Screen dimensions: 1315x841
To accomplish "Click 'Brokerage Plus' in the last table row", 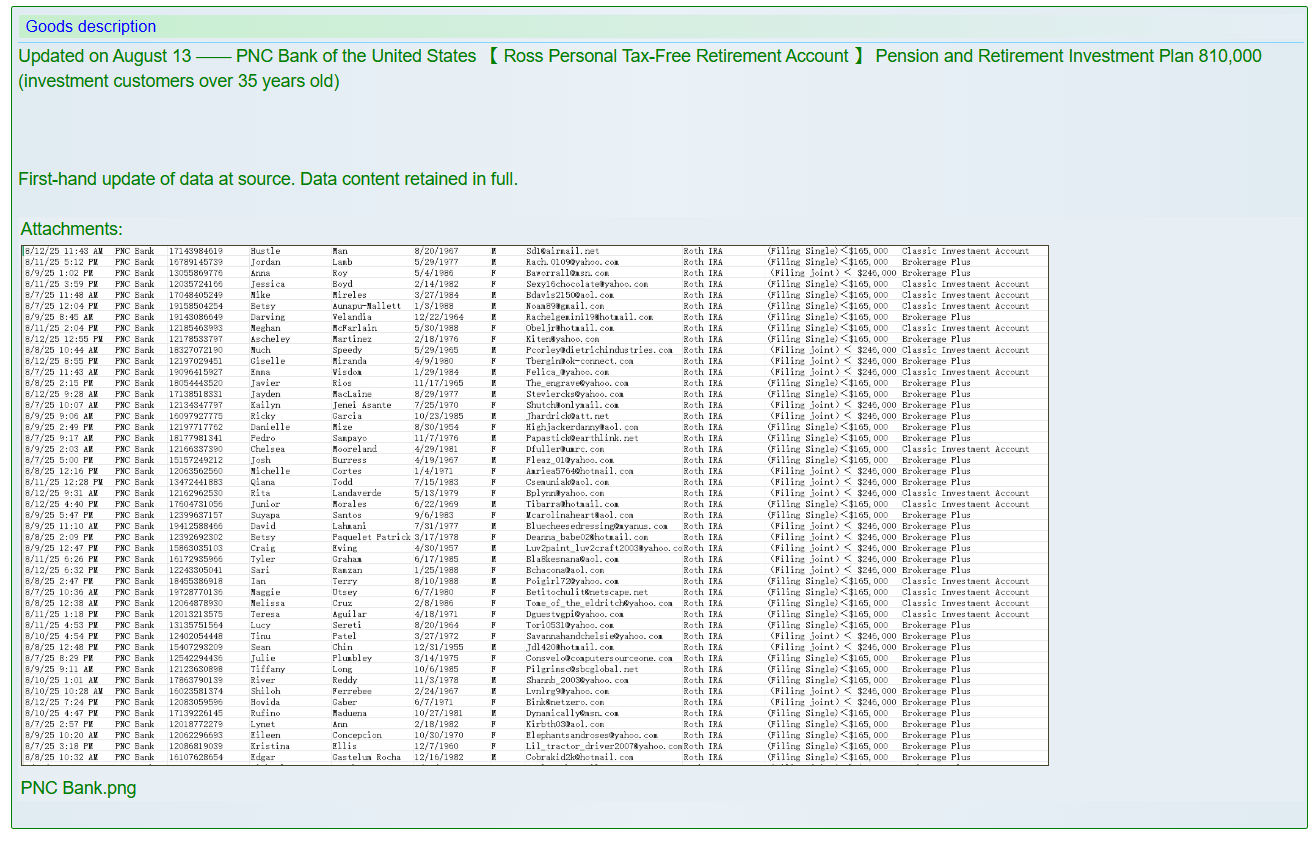I will point(936,757).
